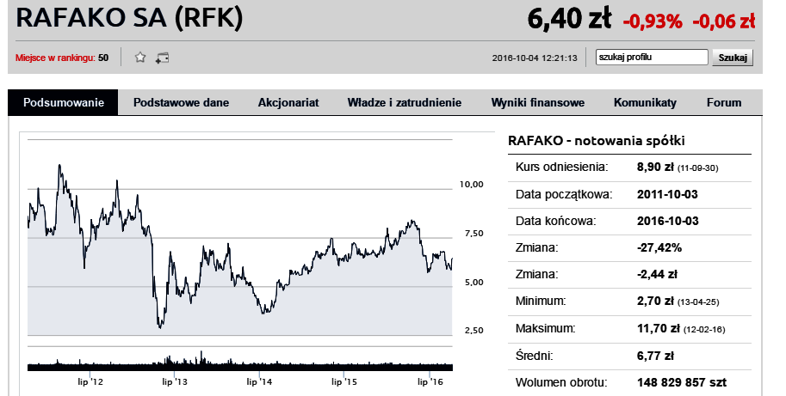
Task: Switch to the Forum tab
Action: (x=724, y=103)
